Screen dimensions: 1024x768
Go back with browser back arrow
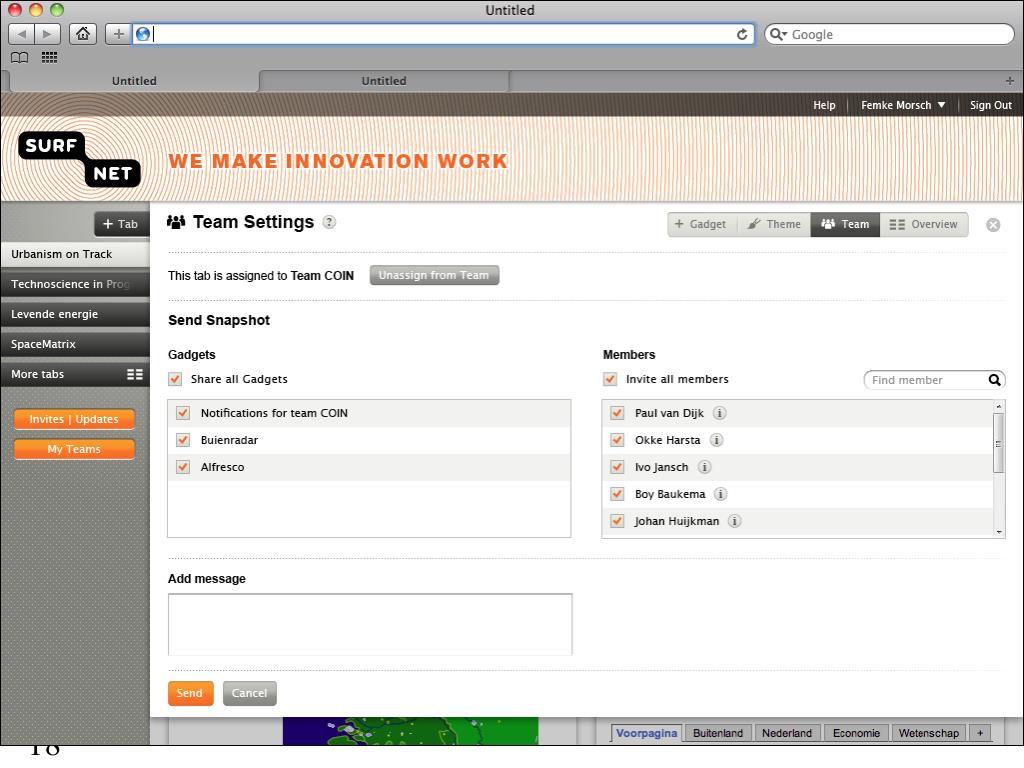[x=22, y=34]
